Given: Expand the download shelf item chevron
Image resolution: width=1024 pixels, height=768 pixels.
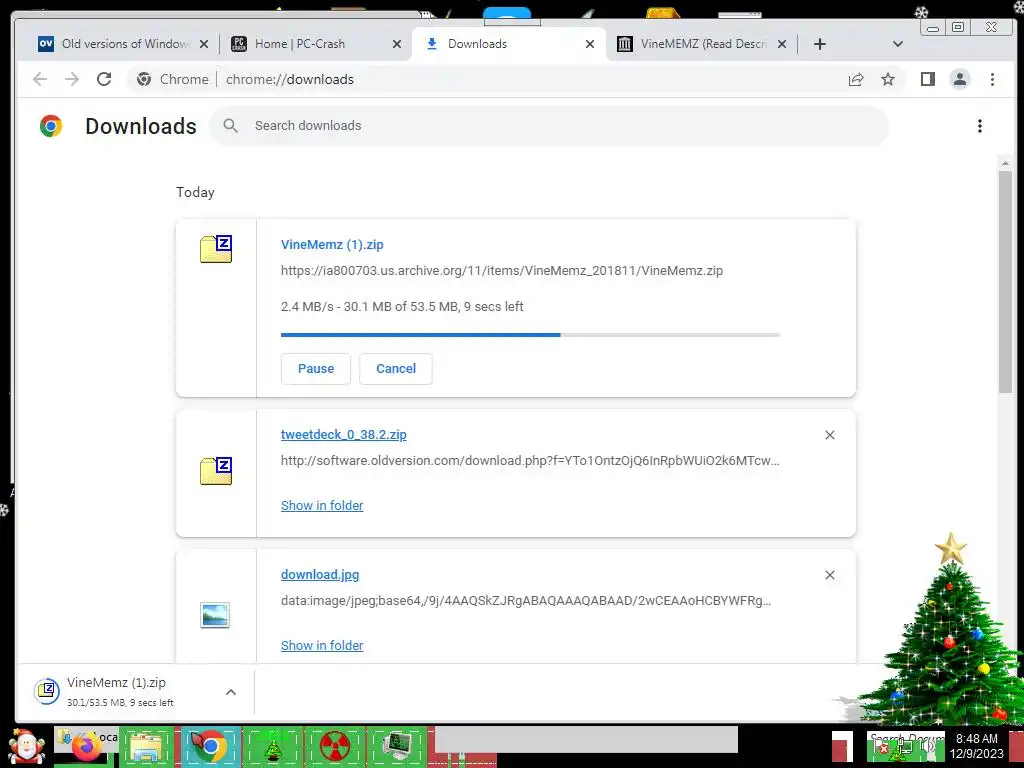Looking at the screenshot, I should point(231,692).
